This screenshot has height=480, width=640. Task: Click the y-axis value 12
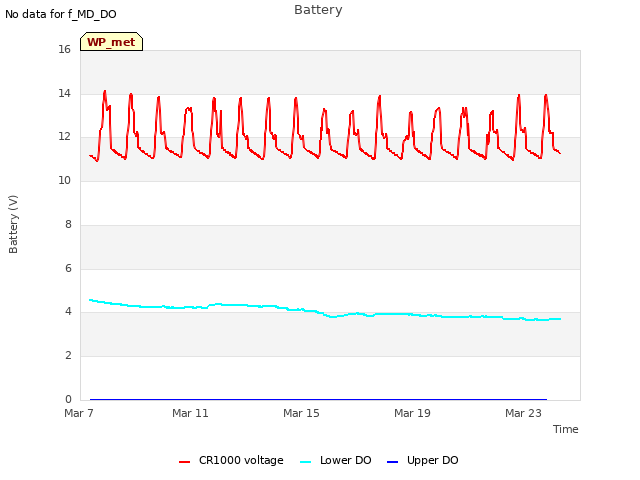(x=64, y=136)
